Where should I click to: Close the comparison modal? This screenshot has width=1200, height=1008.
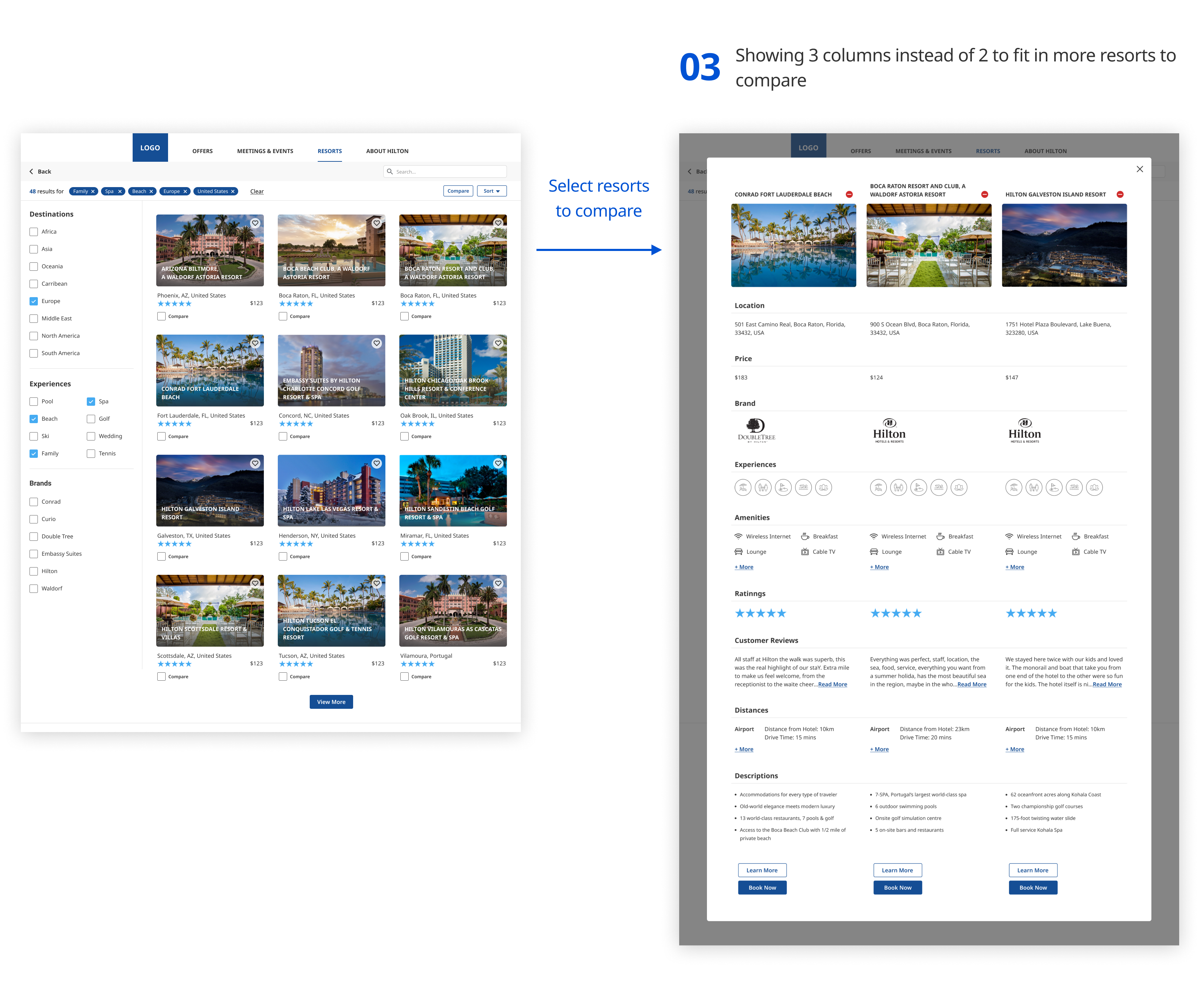tap(1139, 169)
